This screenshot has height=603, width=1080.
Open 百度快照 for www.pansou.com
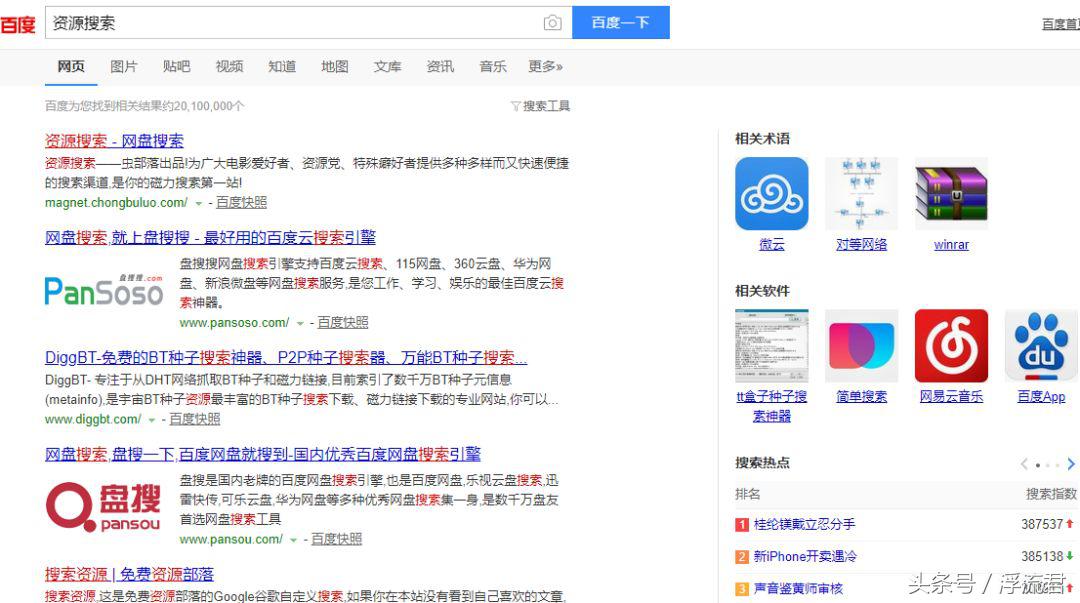click(336, 539)
